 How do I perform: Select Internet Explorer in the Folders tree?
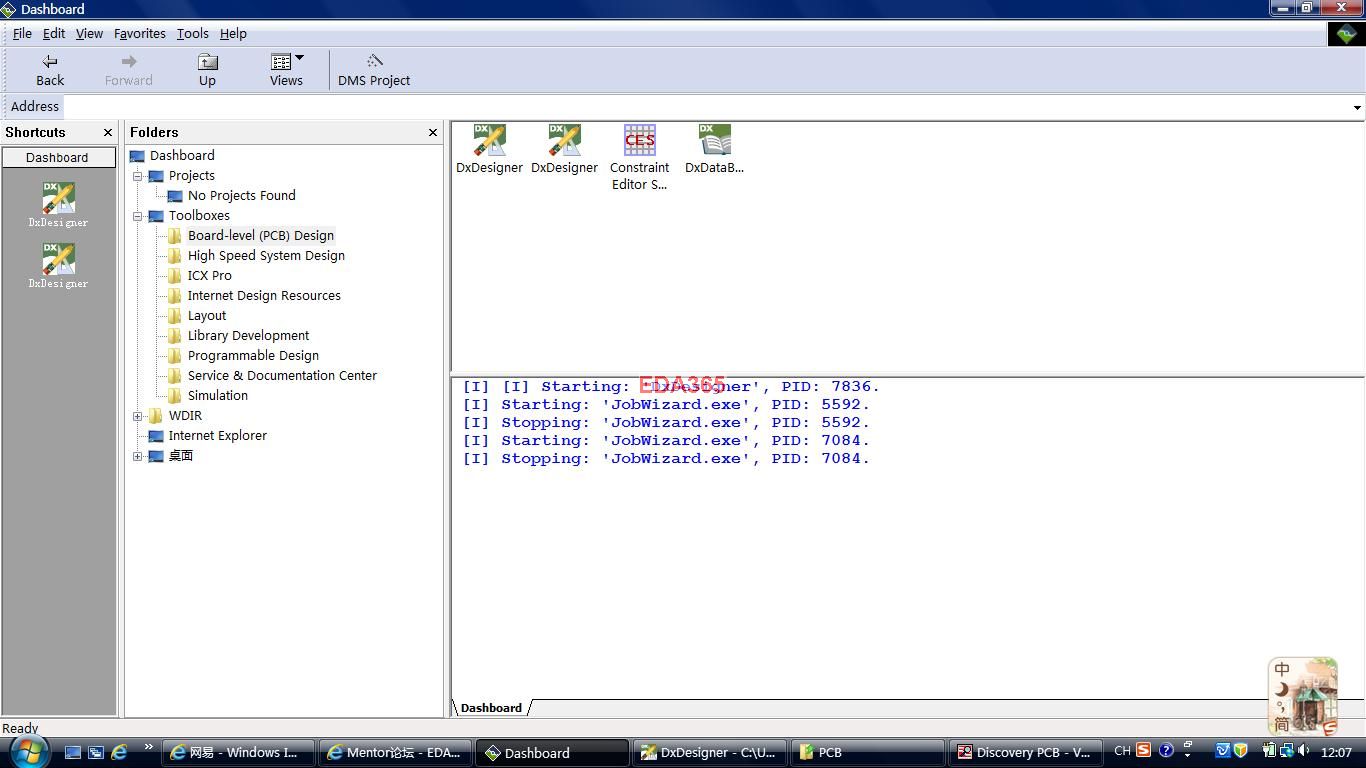coord(217,435)
